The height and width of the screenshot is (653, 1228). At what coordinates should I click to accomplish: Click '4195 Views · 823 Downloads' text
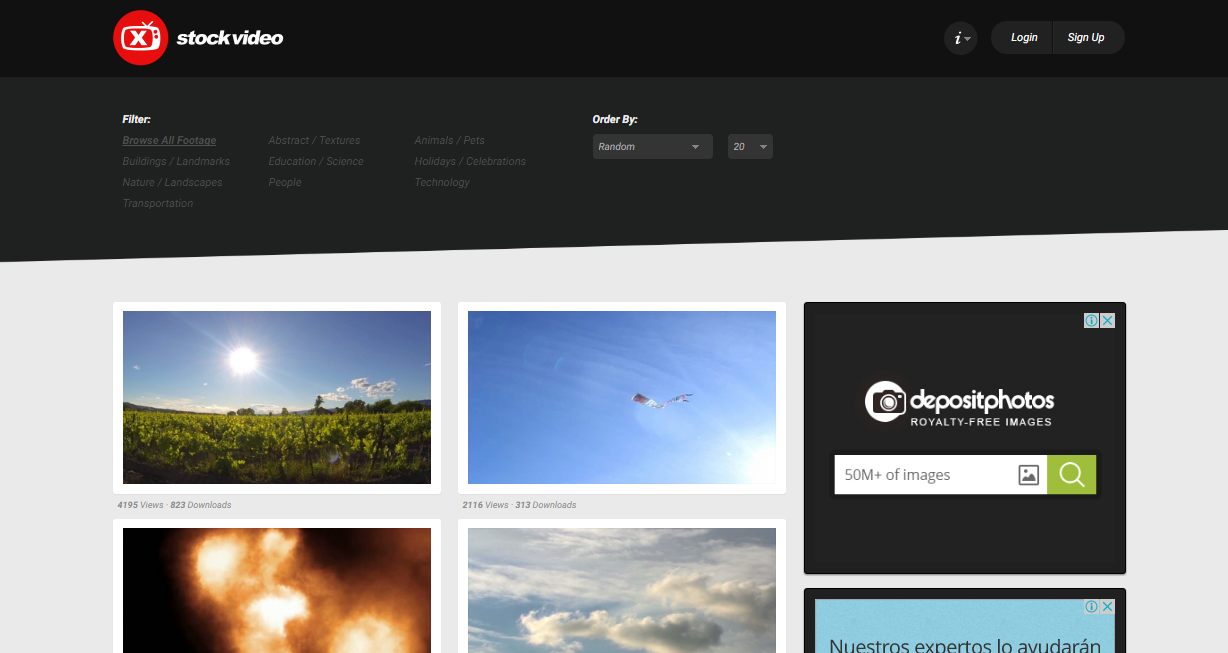pos(174,505)
